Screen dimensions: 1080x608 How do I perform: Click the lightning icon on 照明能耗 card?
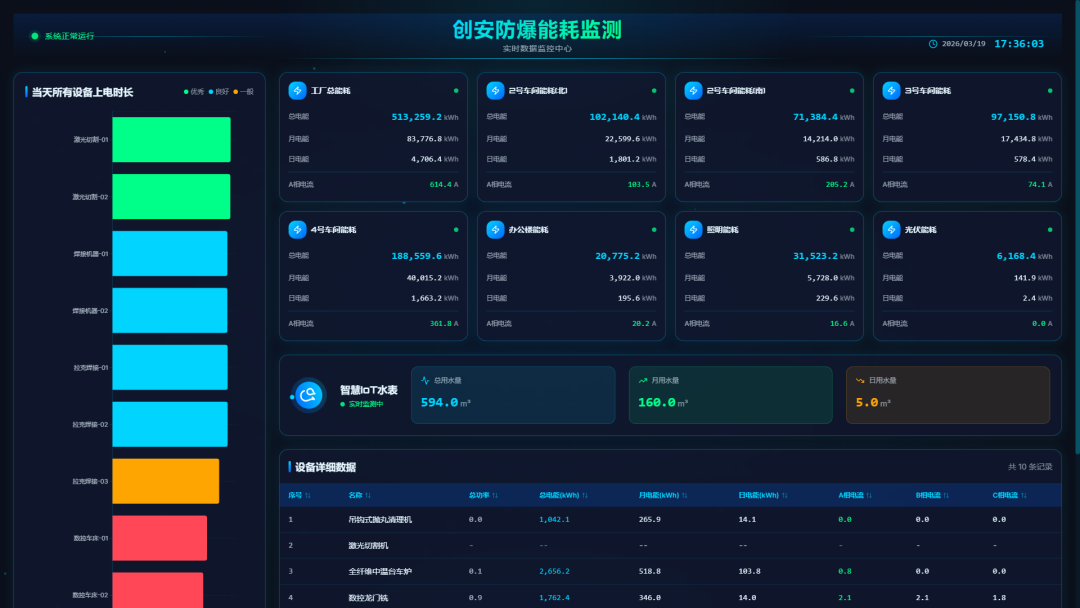(693, 230)
